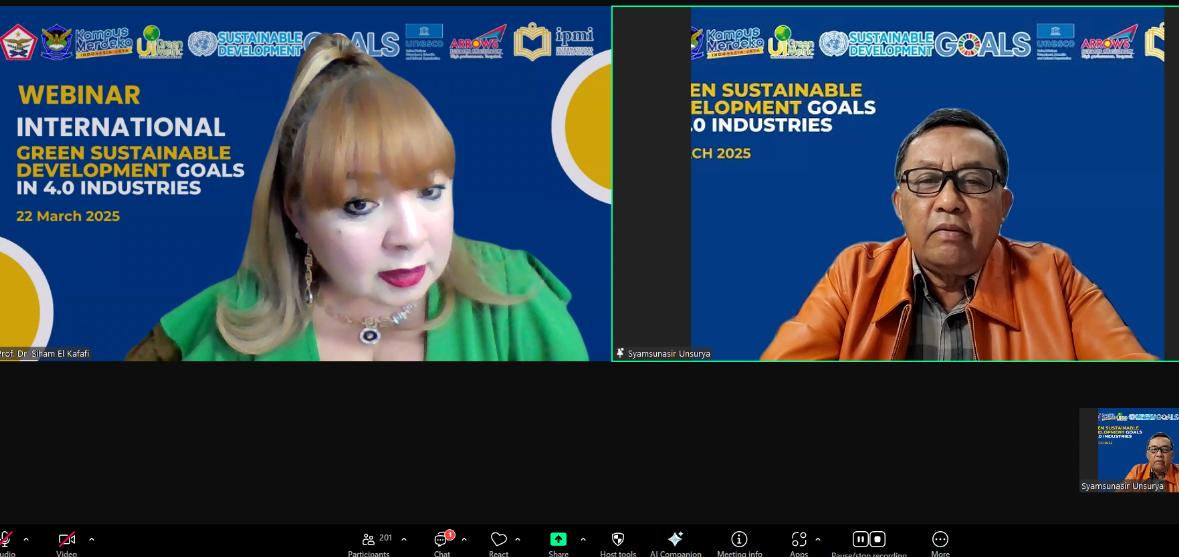Open the Participants panel

pos(370,540)
